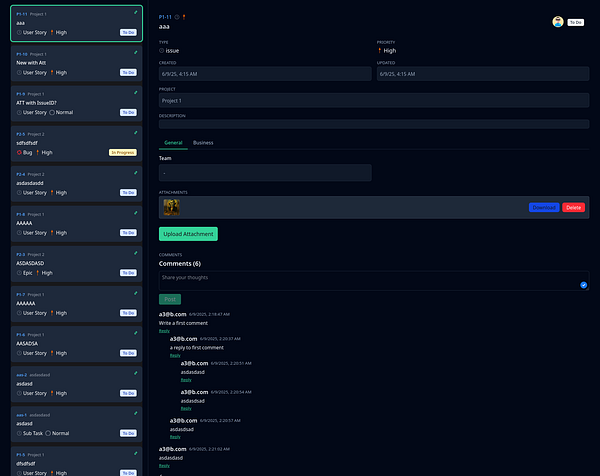This screenshot has height=476, width=600.
Task: Select the sdfsdfsdf issue card title
Action: pyautogui.click(x=27, y=143)
